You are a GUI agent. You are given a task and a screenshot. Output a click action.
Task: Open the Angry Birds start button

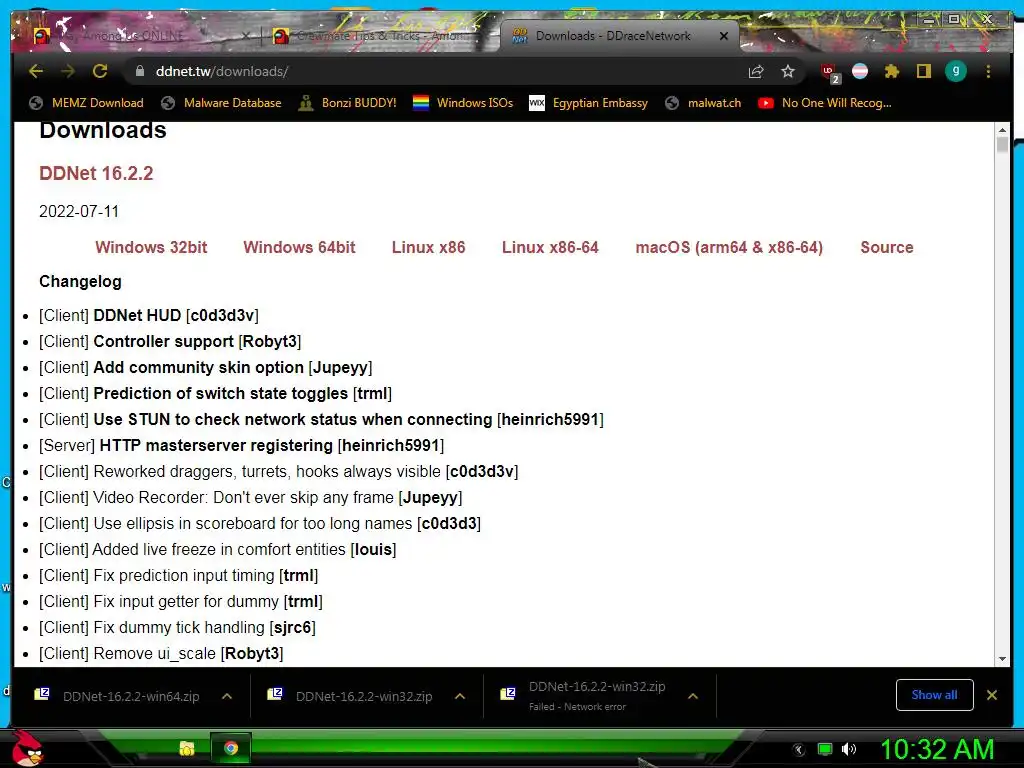point(27,748)
